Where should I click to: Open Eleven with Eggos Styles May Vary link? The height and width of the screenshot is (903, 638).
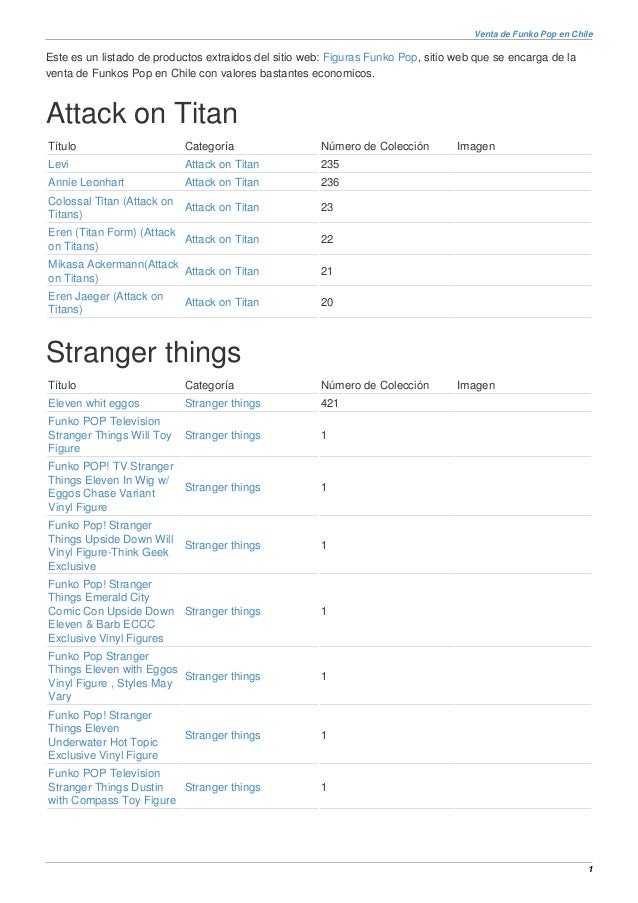[x=113, y=676]
